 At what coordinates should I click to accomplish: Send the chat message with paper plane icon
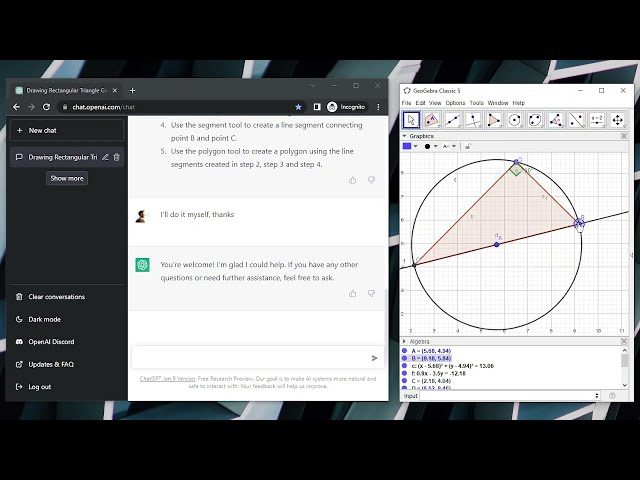[x=374, y=358]
